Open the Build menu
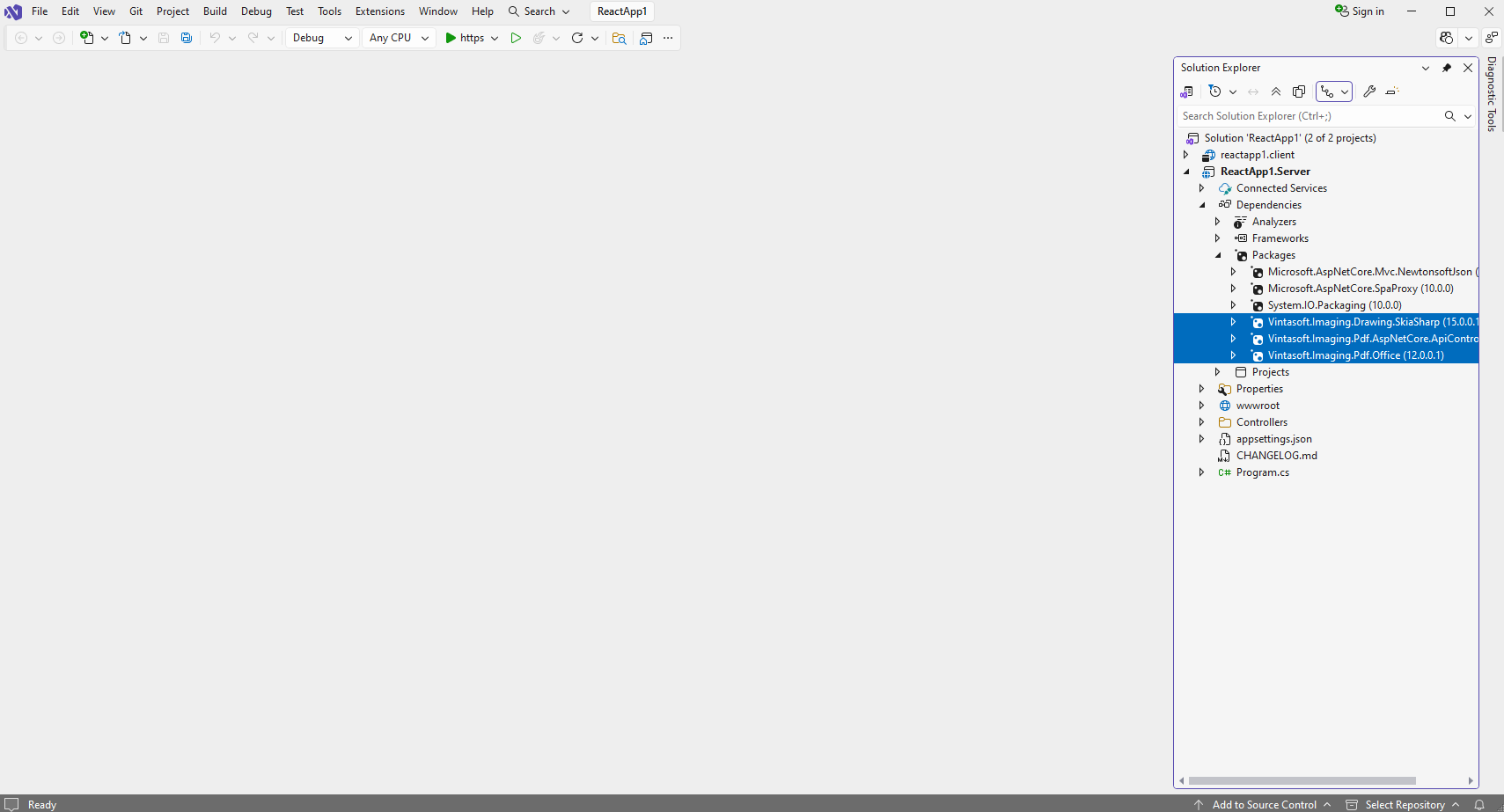 215,11
